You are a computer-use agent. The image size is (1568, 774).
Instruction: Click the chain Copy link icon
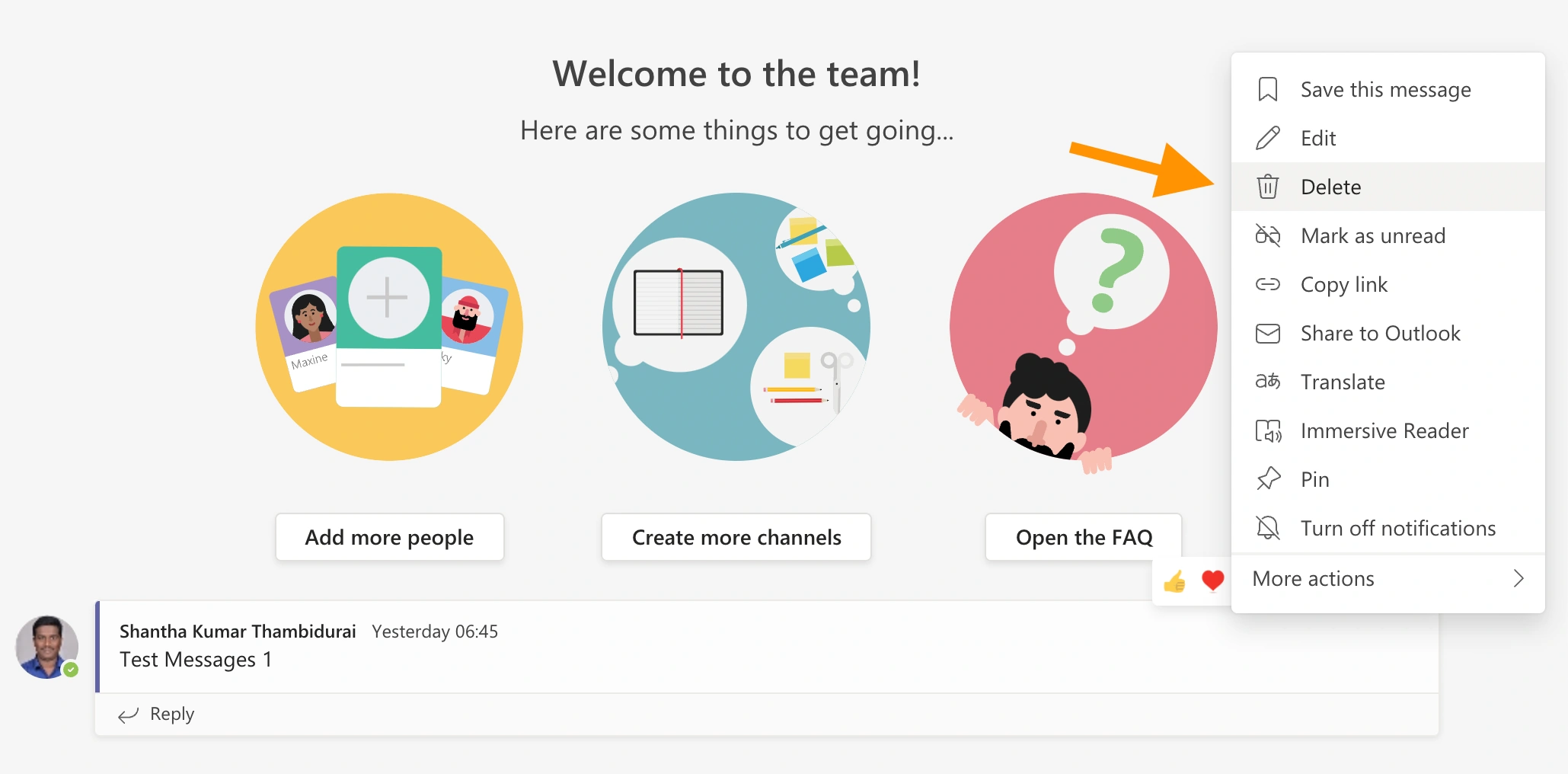tap(1268, 284)
